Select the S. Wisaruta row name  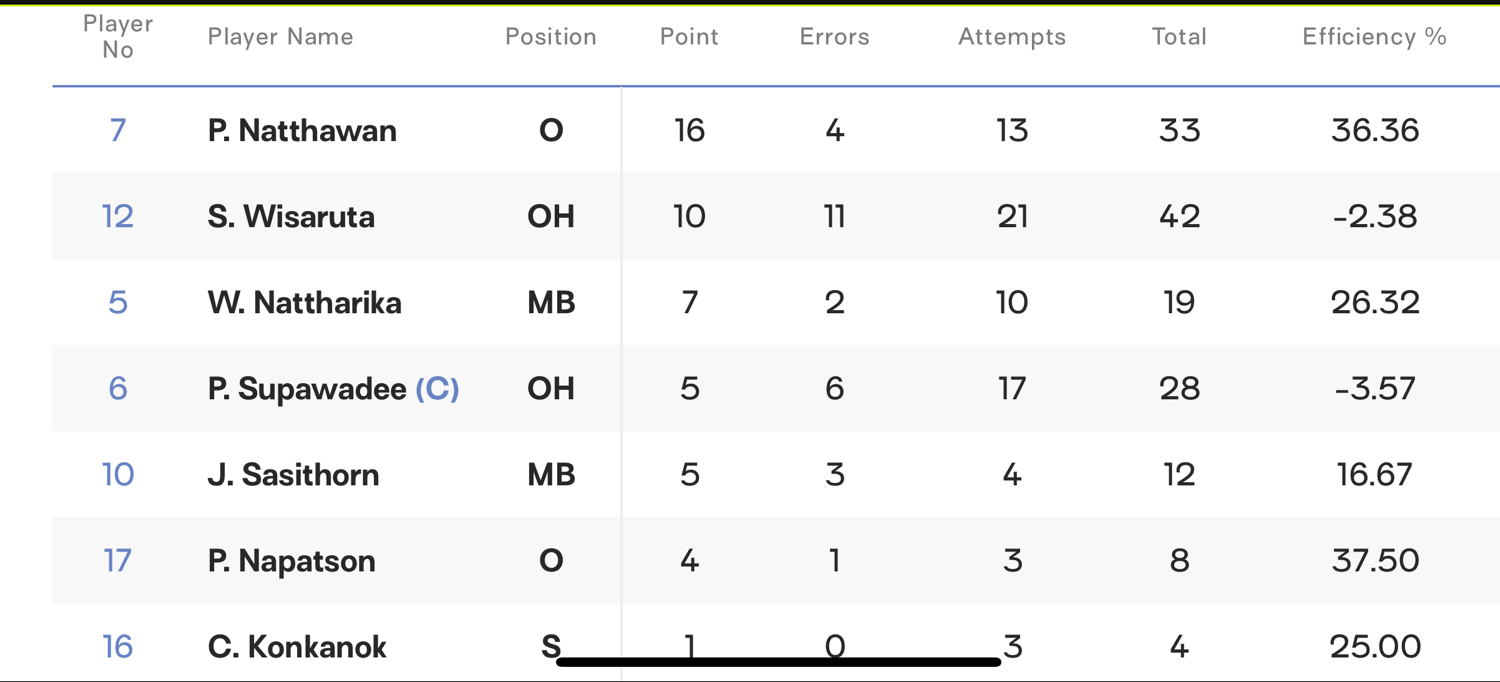291,216
